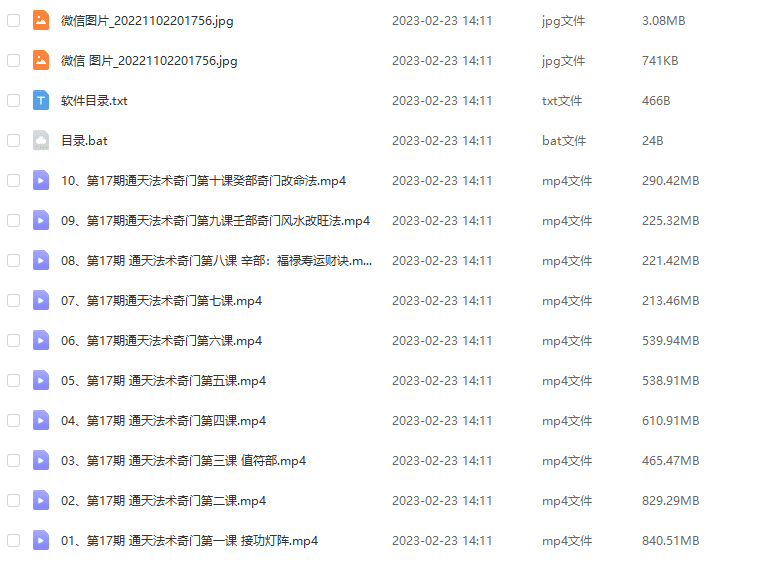Image resolution: width=760 pixels, height=570 pixels.
Task: Click image icon of 3.08MB jpg file
Action: click(41, 20)
